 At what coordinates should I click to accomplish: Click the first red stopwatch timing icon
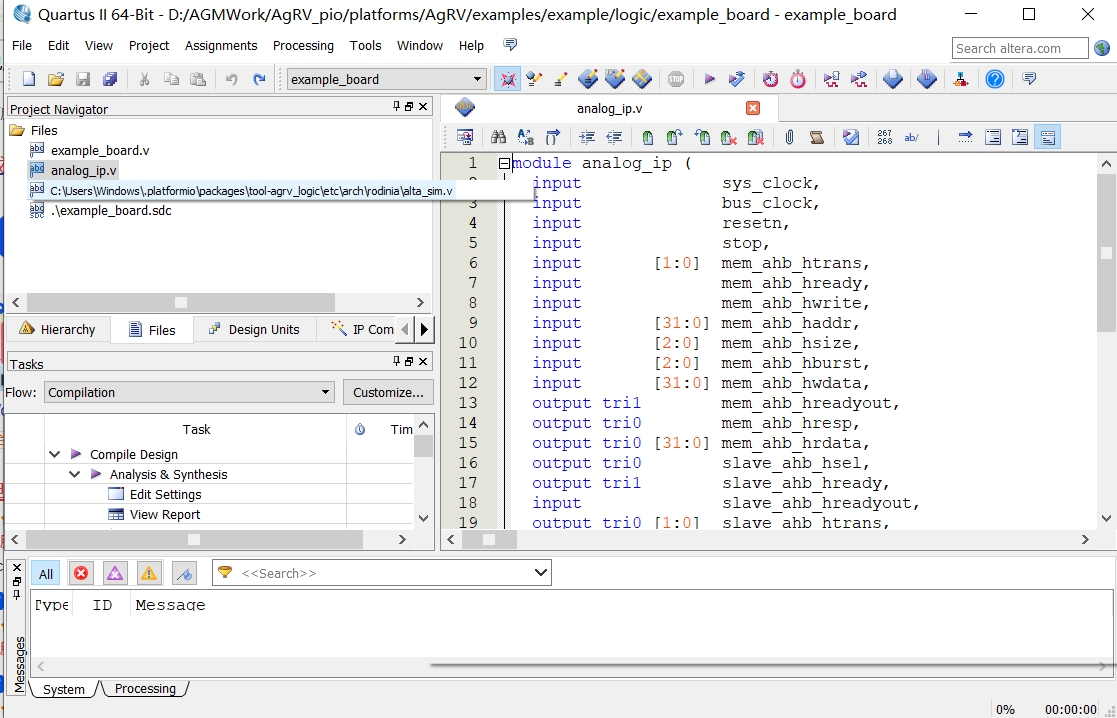[770, 79]
